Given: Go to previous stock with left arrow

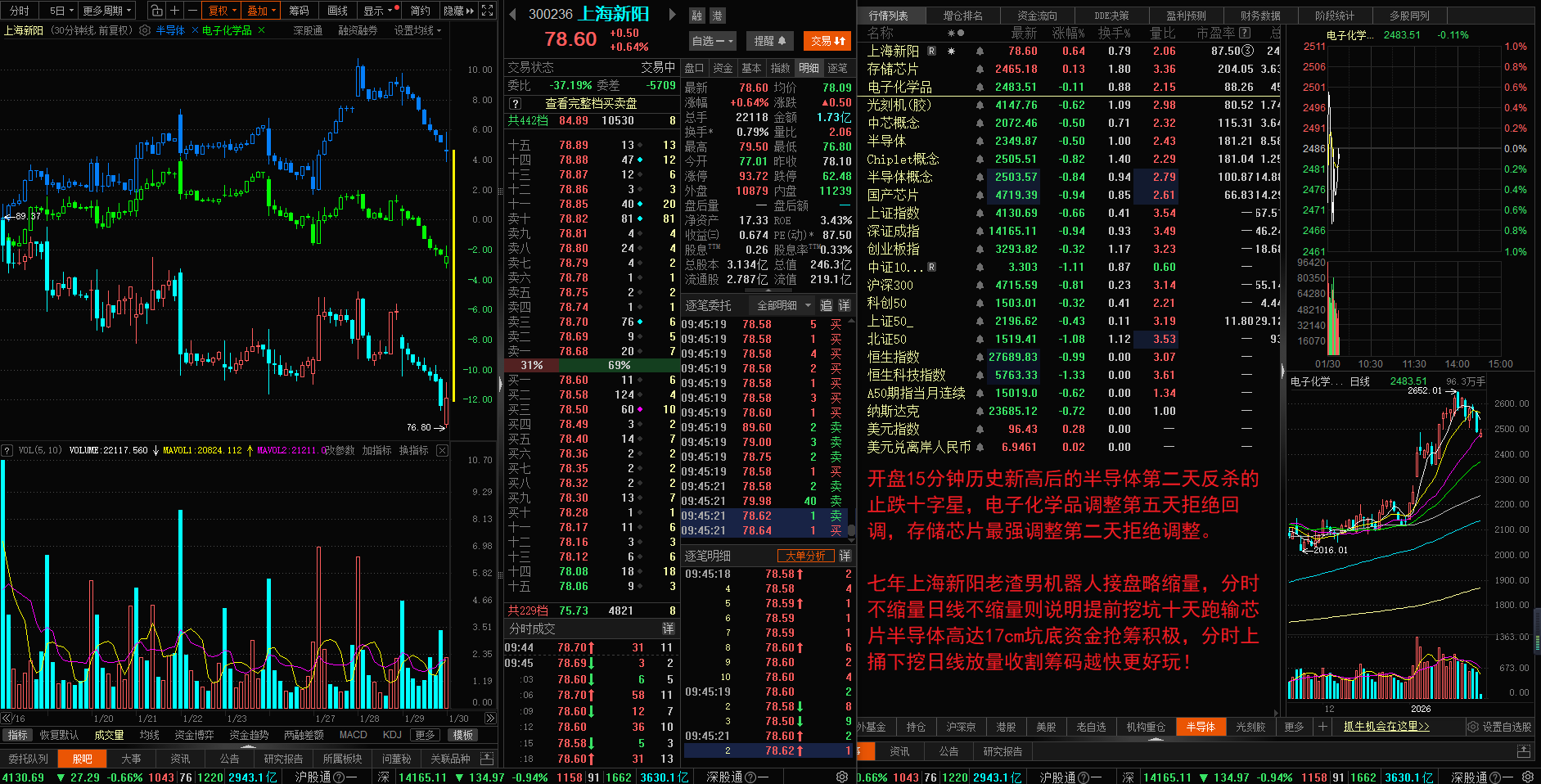Looking at the screenshot, I should tap(512, 15).
